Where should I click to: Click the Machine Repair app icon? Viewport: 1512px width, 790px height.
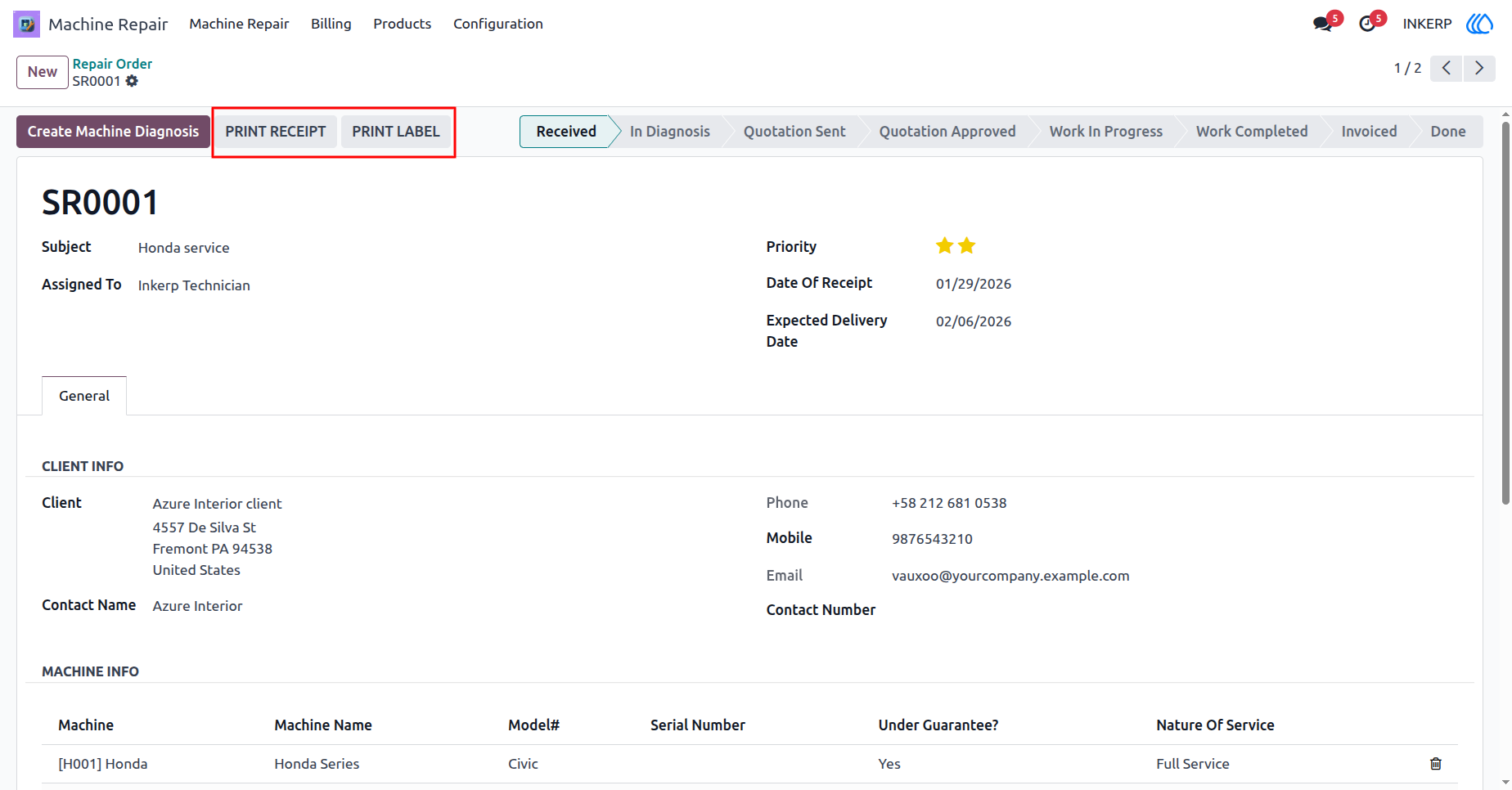[x=26, y=24]
